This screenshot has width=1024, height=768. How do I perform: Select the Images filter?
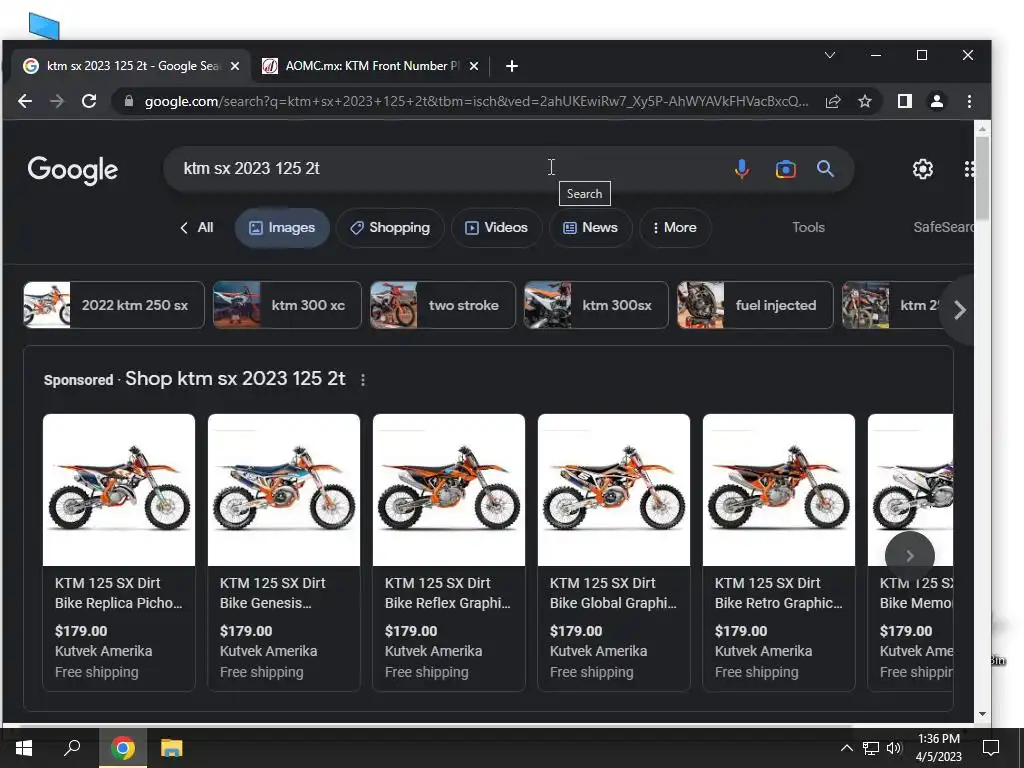click(282, 228)
